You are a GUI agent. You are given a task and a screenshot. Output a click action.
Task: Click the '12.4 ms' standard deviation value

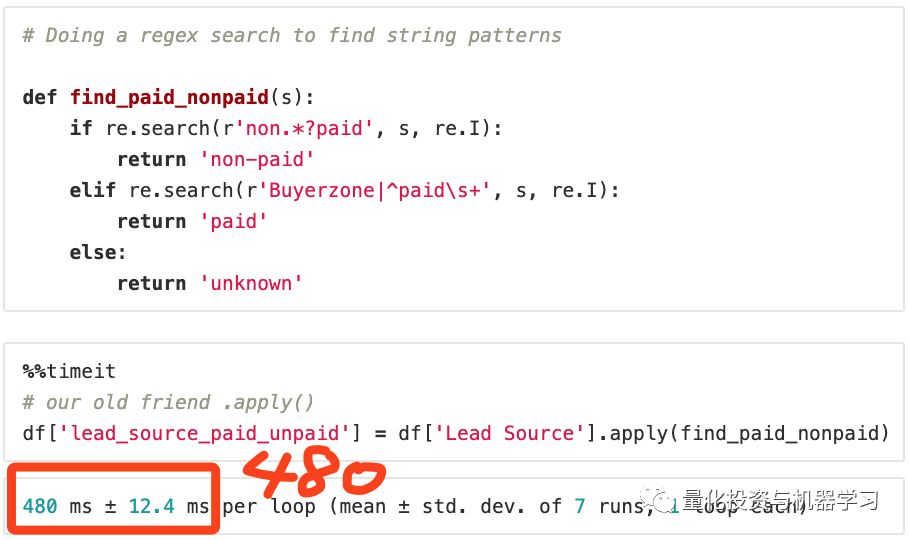(168, 506)
